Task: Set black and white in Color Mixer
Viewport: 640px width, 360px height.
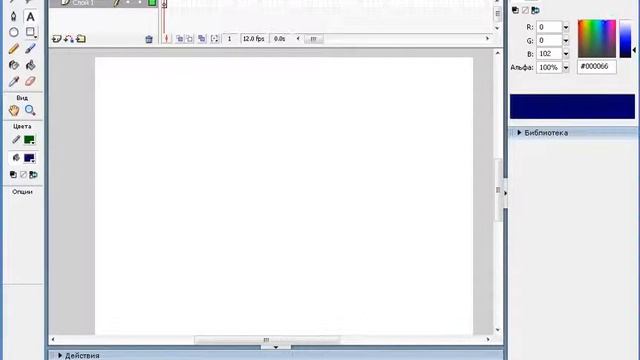Action: [x=515, y=10]
